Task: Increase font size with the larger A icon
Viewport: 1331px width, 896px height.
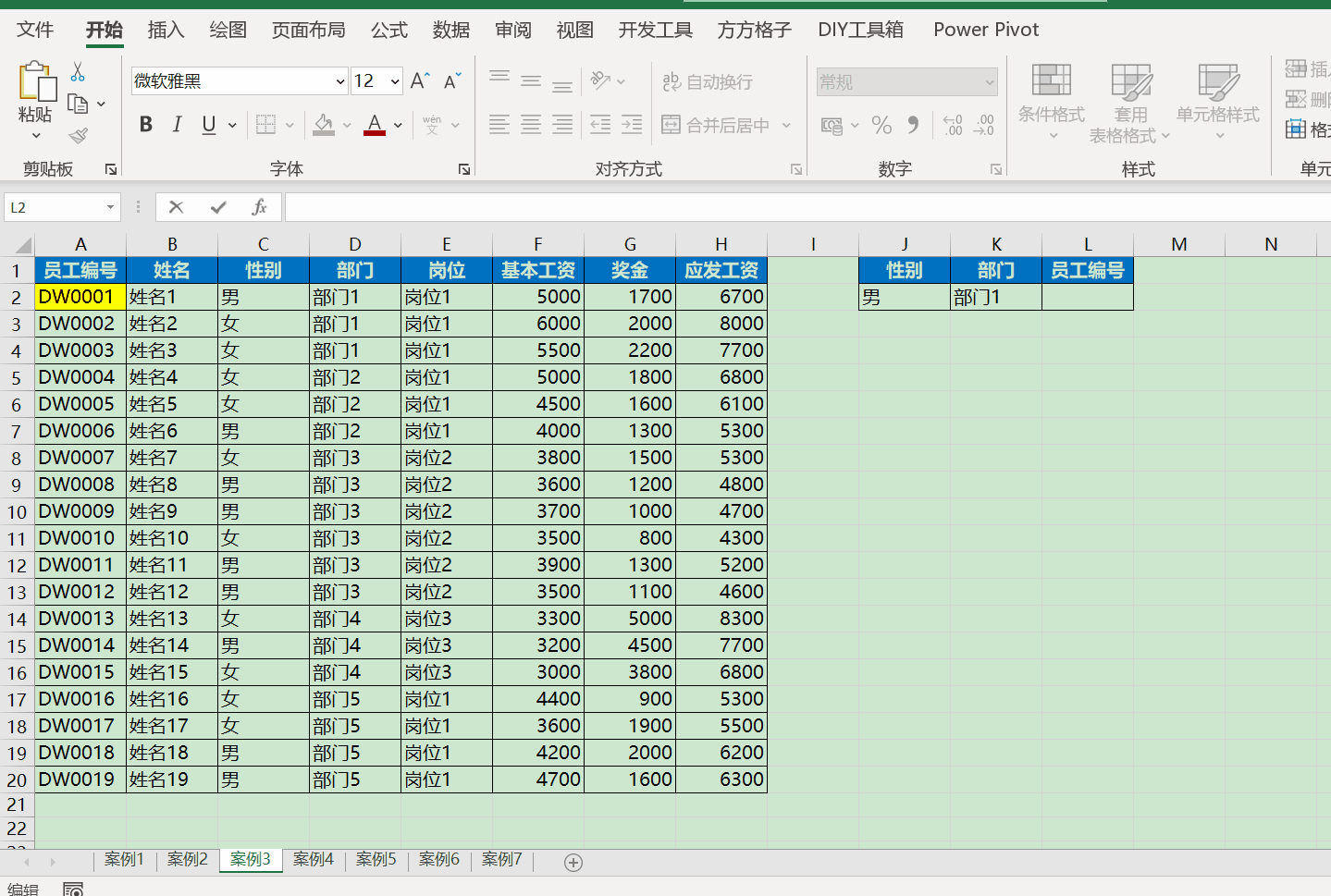Action: point(420,81)
